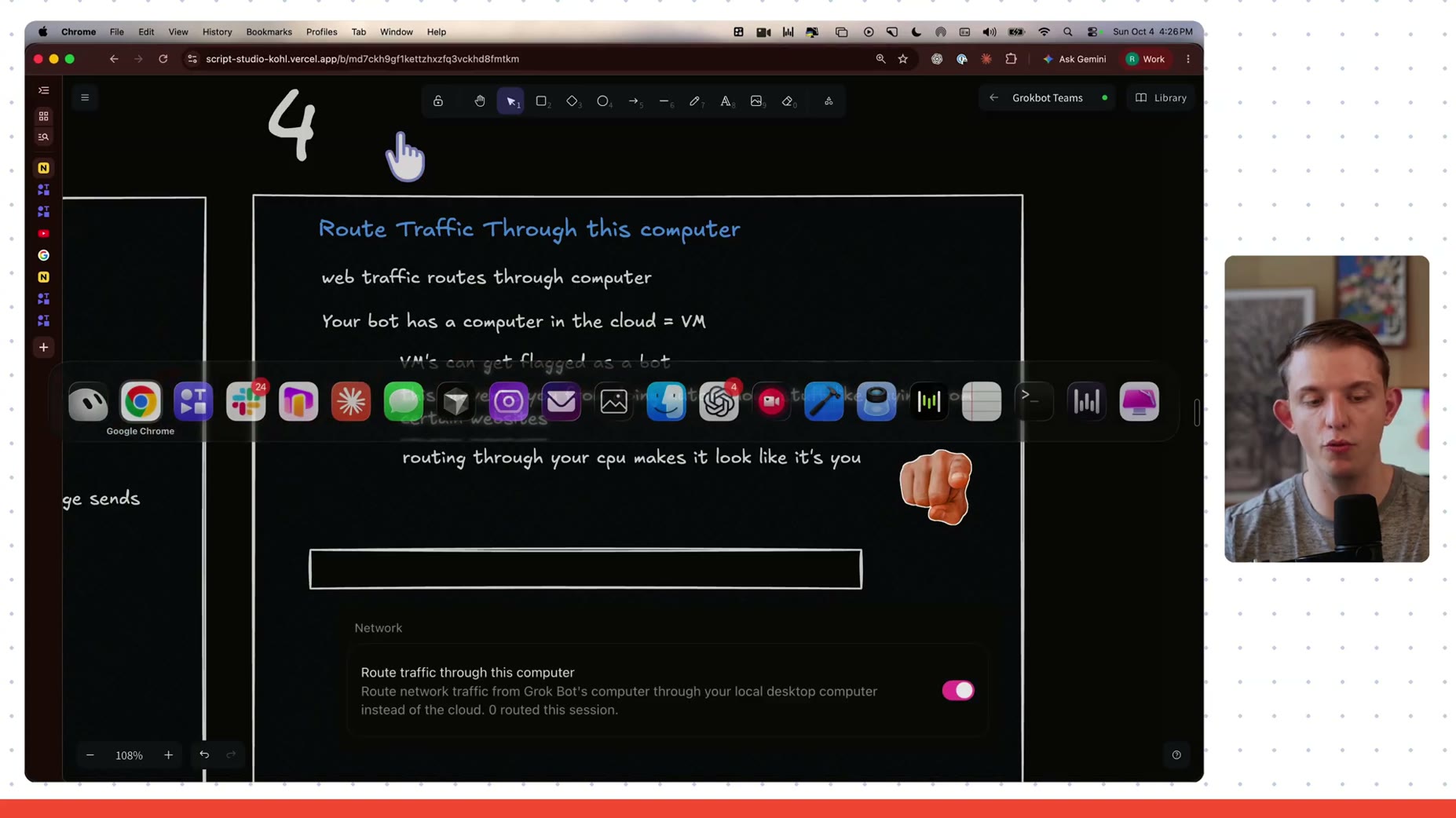The image size is (1456, 818).
Task: Open the Library panel
Action: pyautogui.click(x=1161, y=98)
